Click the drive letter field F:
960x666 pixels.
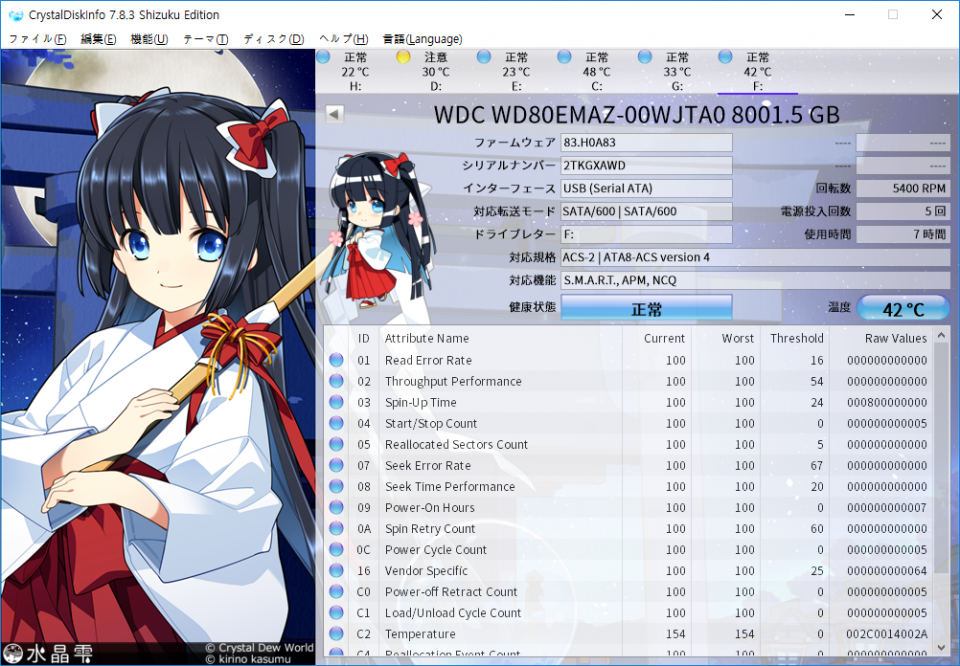click(647, 234)
